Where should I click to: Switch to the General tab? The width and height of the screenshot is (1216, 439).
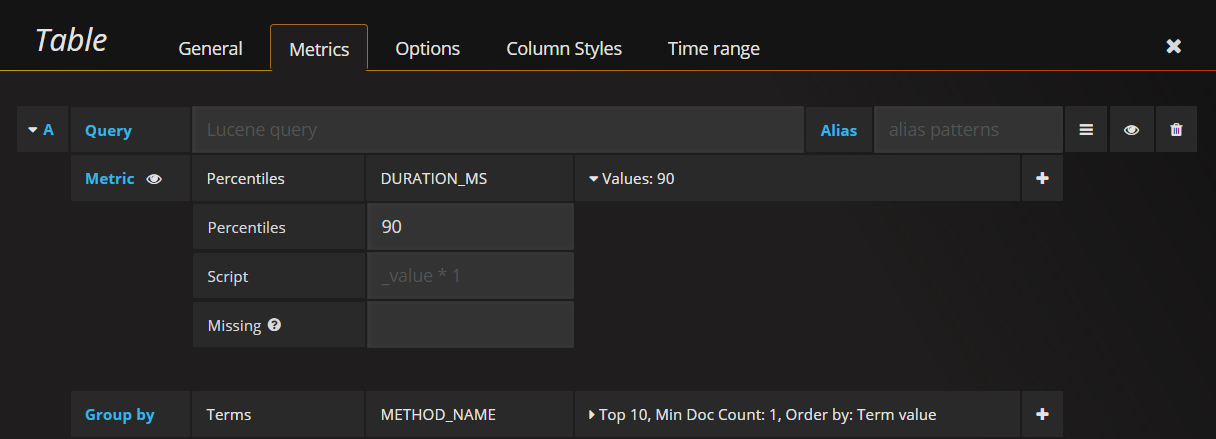(210, 48)
